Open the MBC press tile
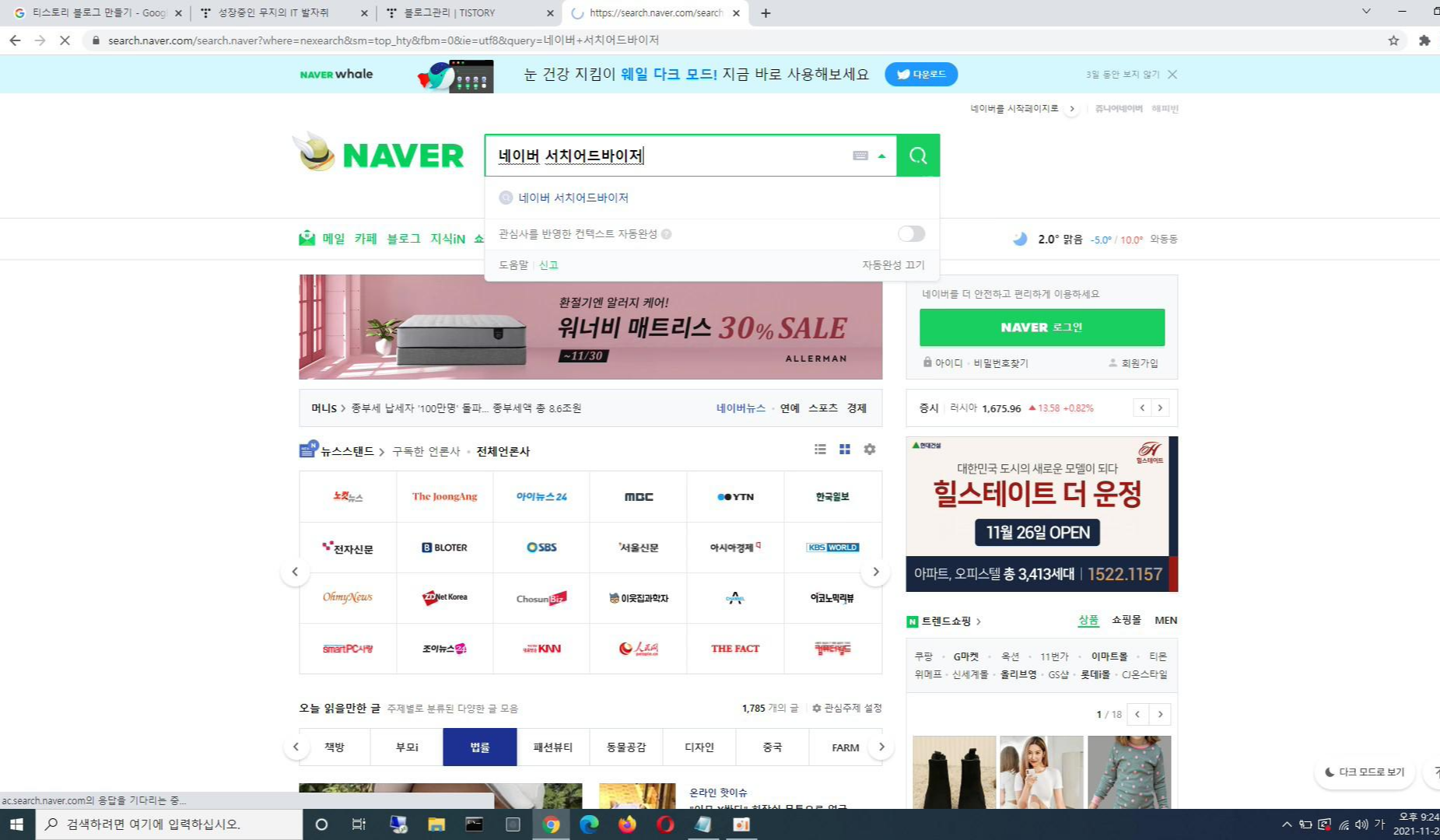The width and height of the screenshot is (1440, 840). coord(639,497)
